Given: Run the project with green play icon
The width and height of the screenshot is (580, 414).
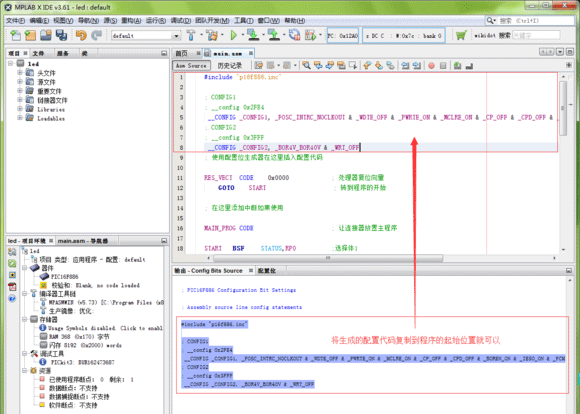Looking at the screenshot, I should pos(233,36).
